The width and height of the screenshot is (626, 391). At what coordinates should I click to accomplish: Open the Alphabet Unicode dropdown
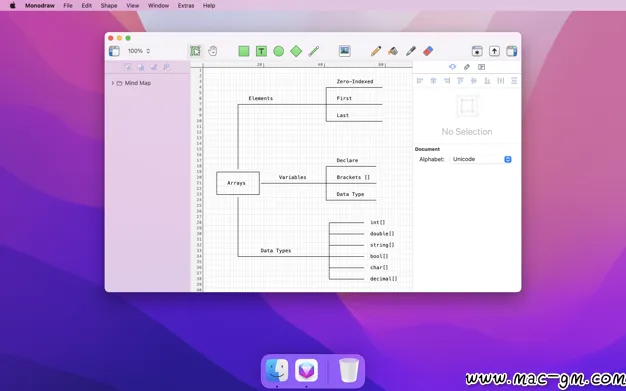tap(481, 159)
